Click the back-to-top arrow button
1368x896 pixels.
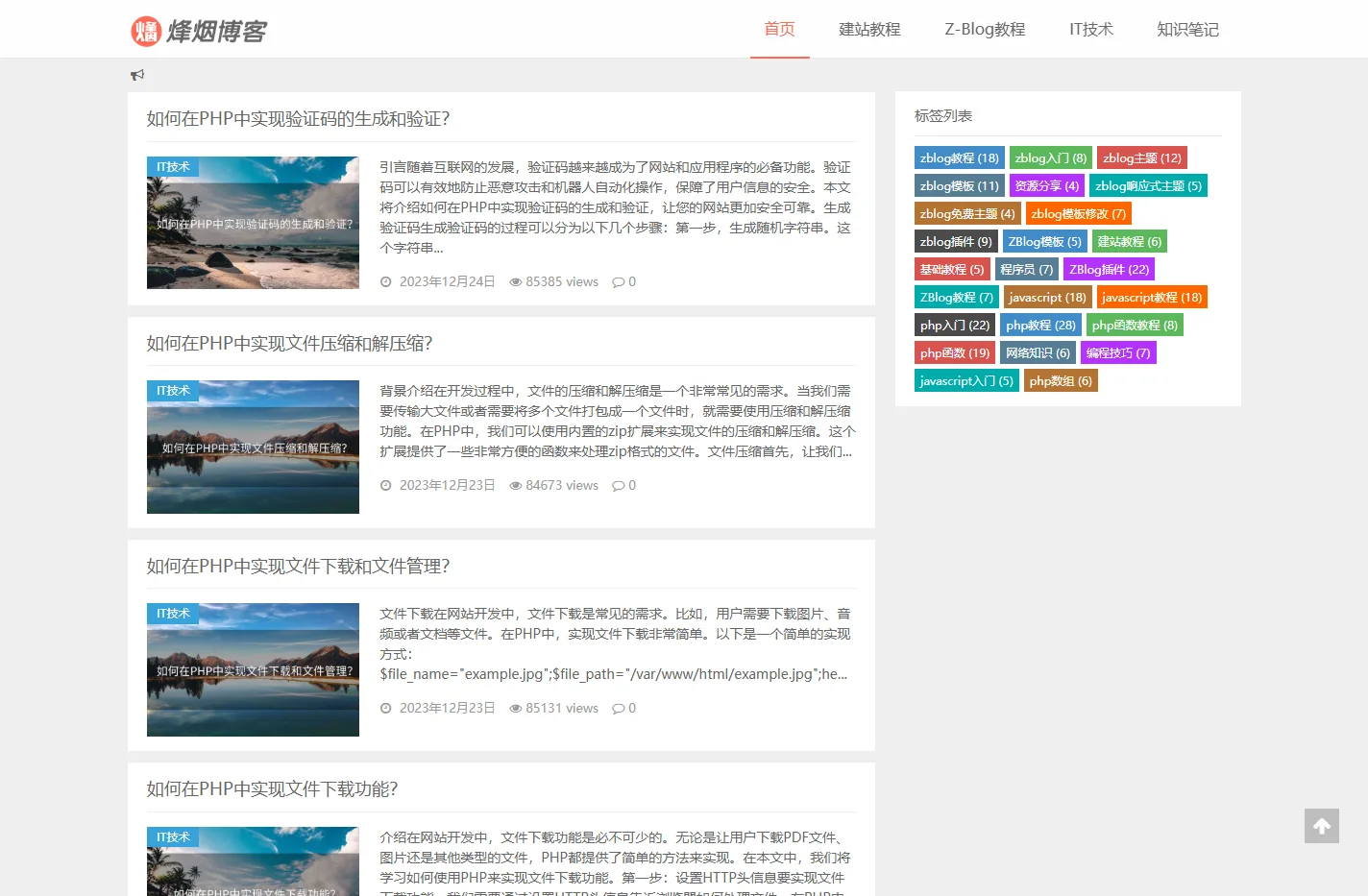[1322, 826]
